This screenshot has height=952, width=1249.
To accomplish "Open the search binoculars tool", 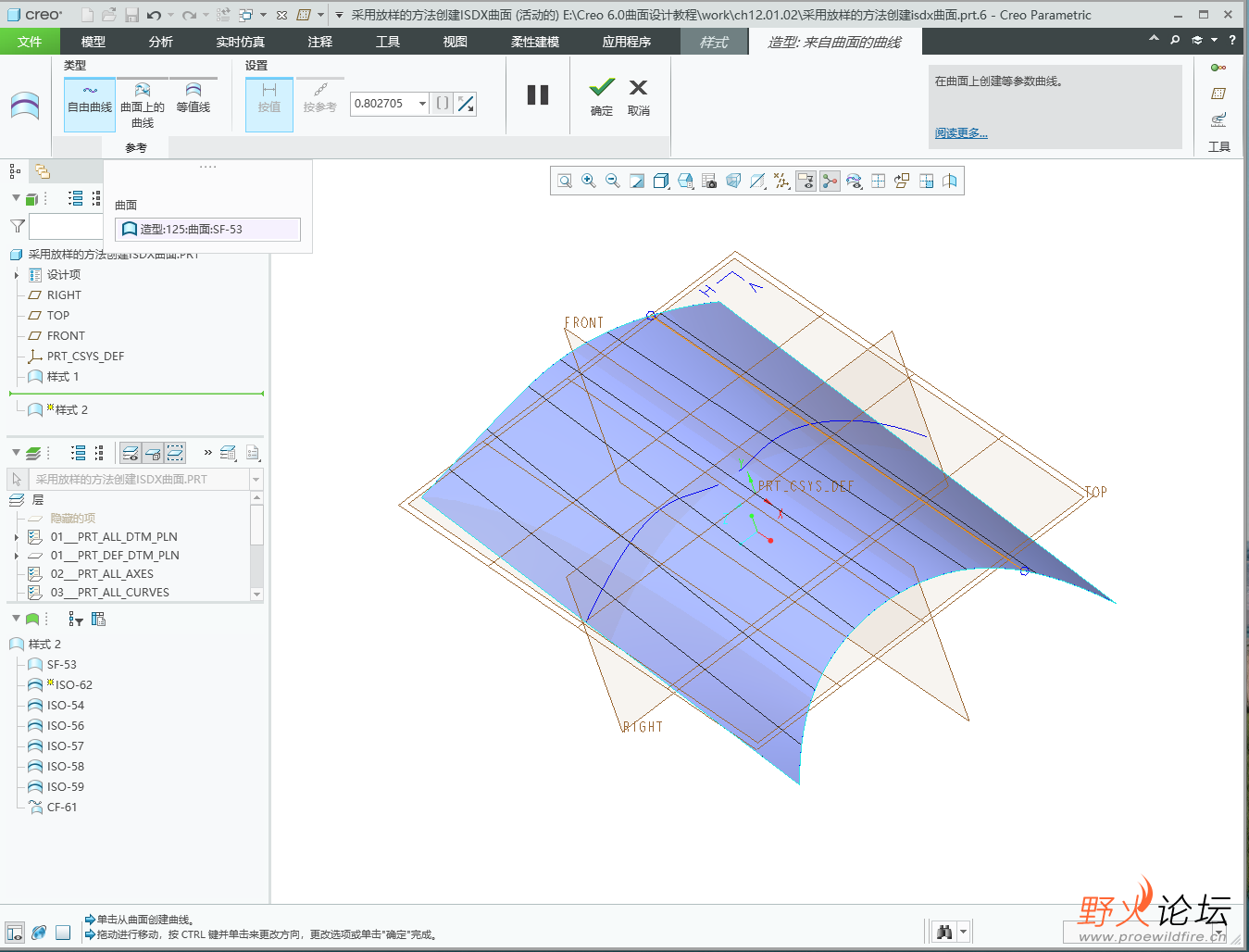I will coord(944,932).
